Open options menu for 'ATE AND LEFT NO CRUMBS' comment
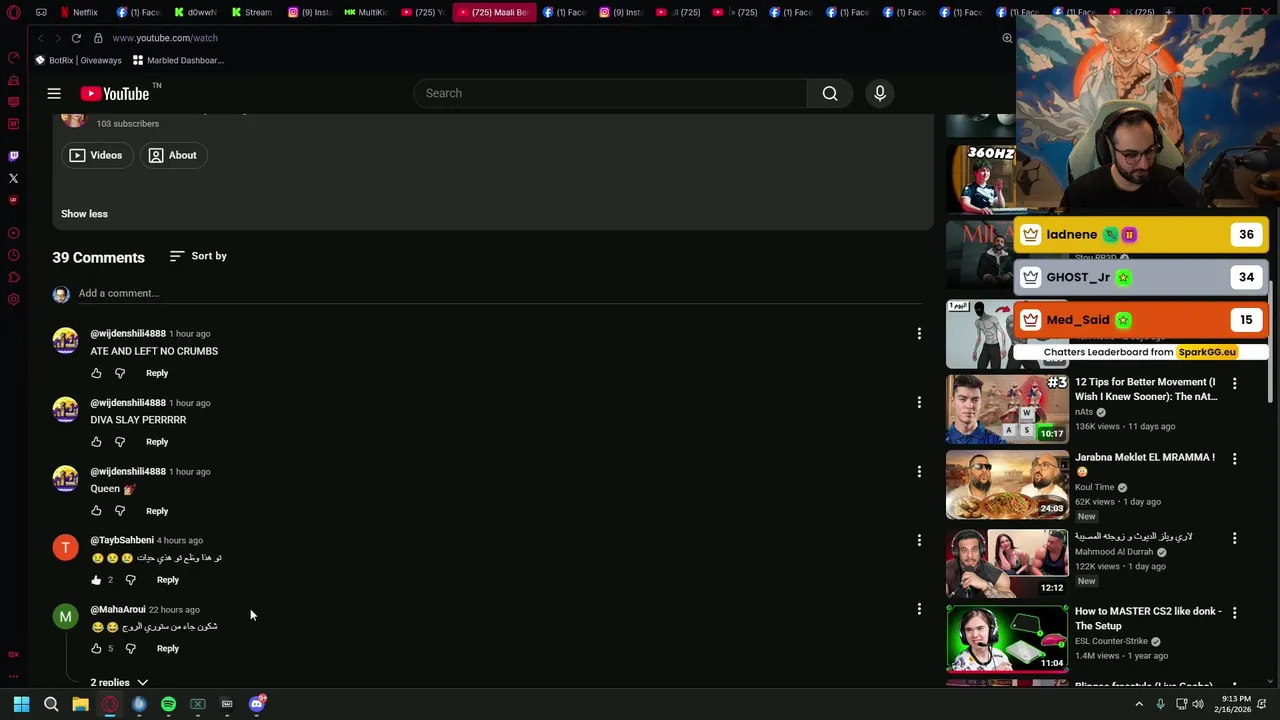Viewport: 1280px width, 720px height. pyautogui.click(x=919, y=334)
